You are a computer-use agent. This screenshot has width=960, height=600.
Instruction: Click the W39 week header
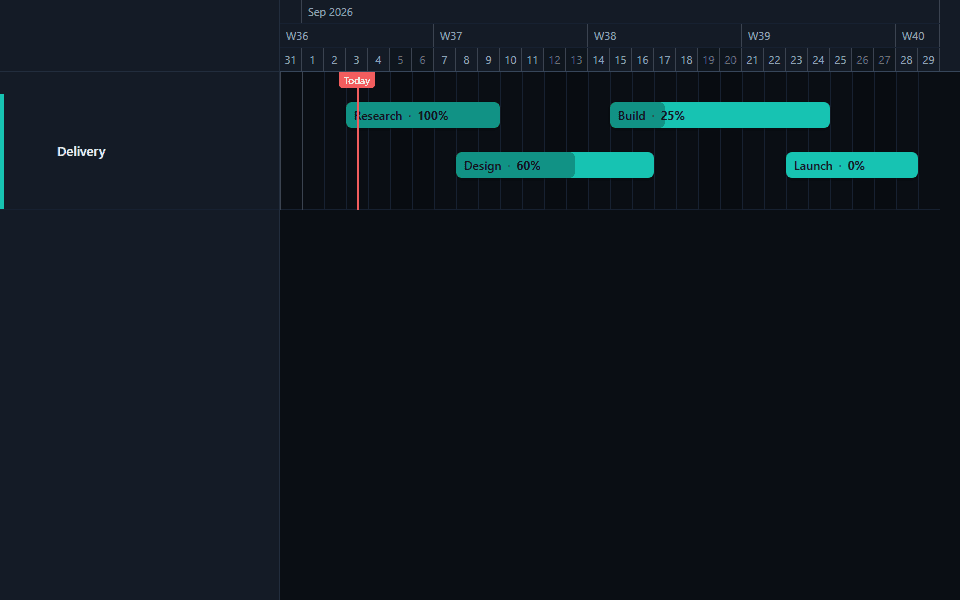point(819,36)
